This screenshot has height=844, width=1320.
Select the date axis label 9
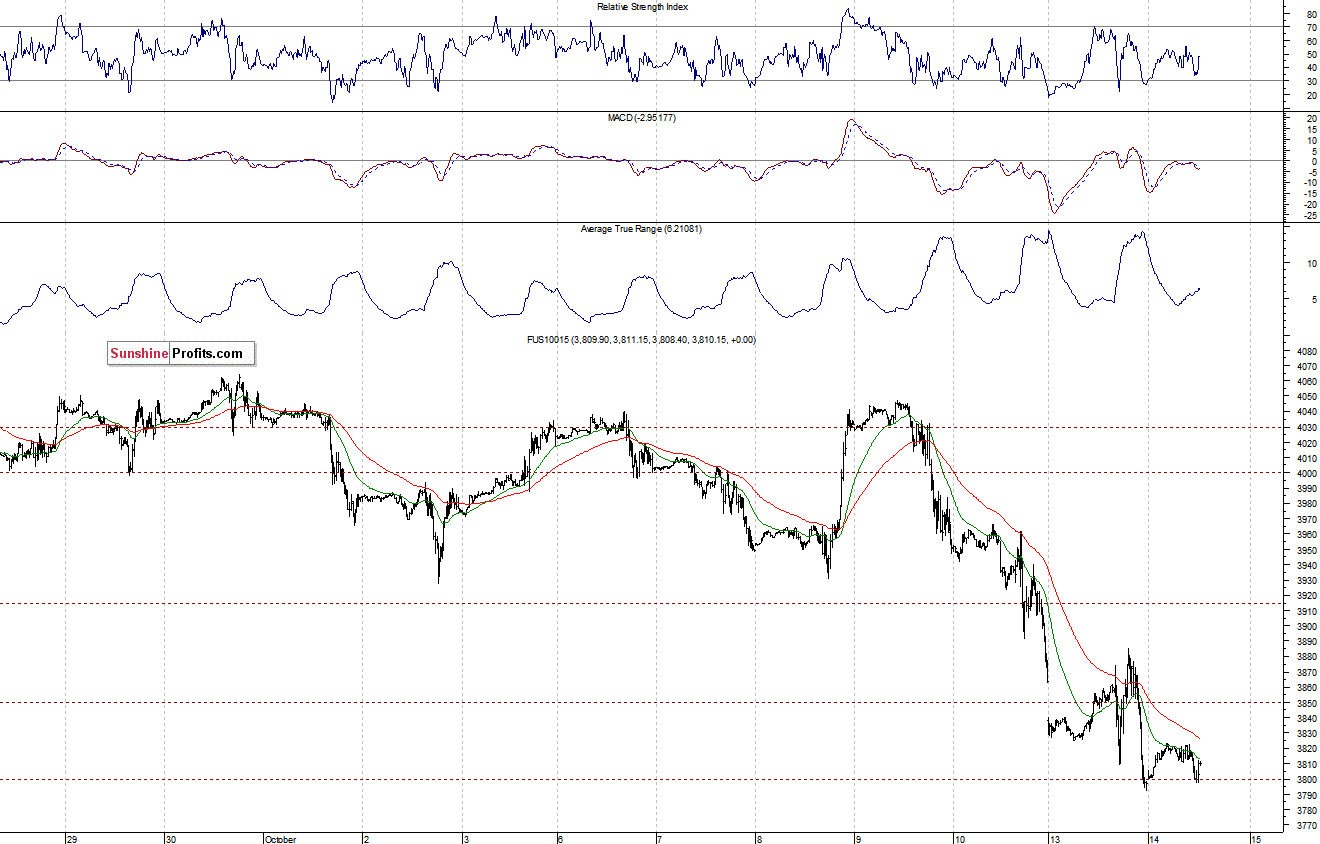858,838
